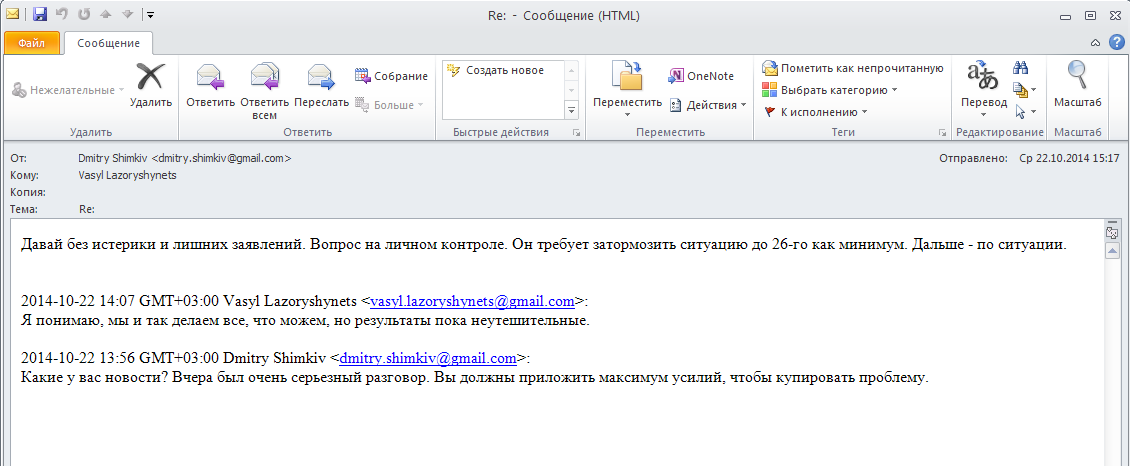Reply with a meeting via Собрание
The image size is (1130, 466).
391,76
